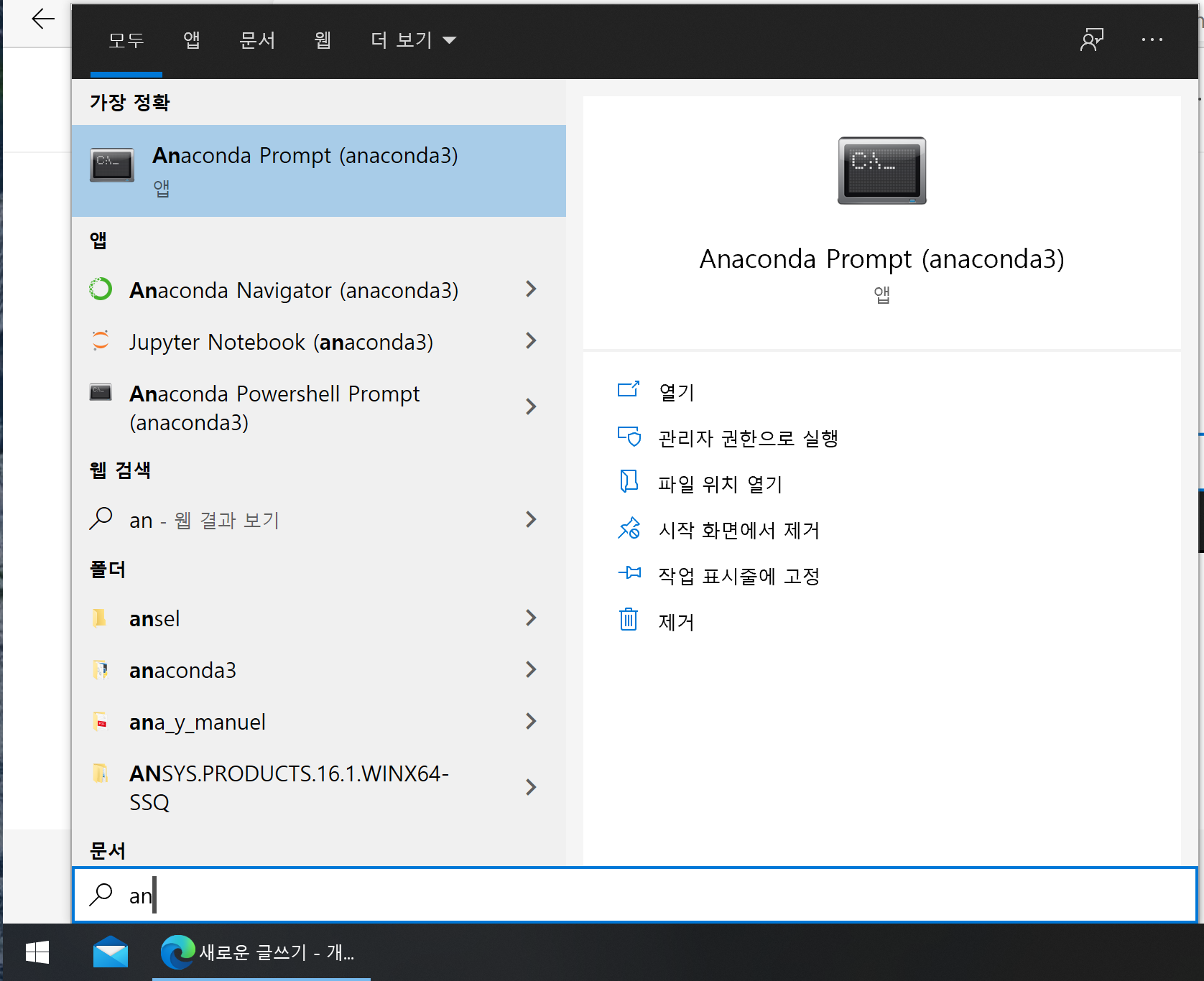Click 'Anaconda Navigator (anaconda3)' text
Viewport: 1204px width, 981px height.
coord(294,290)
